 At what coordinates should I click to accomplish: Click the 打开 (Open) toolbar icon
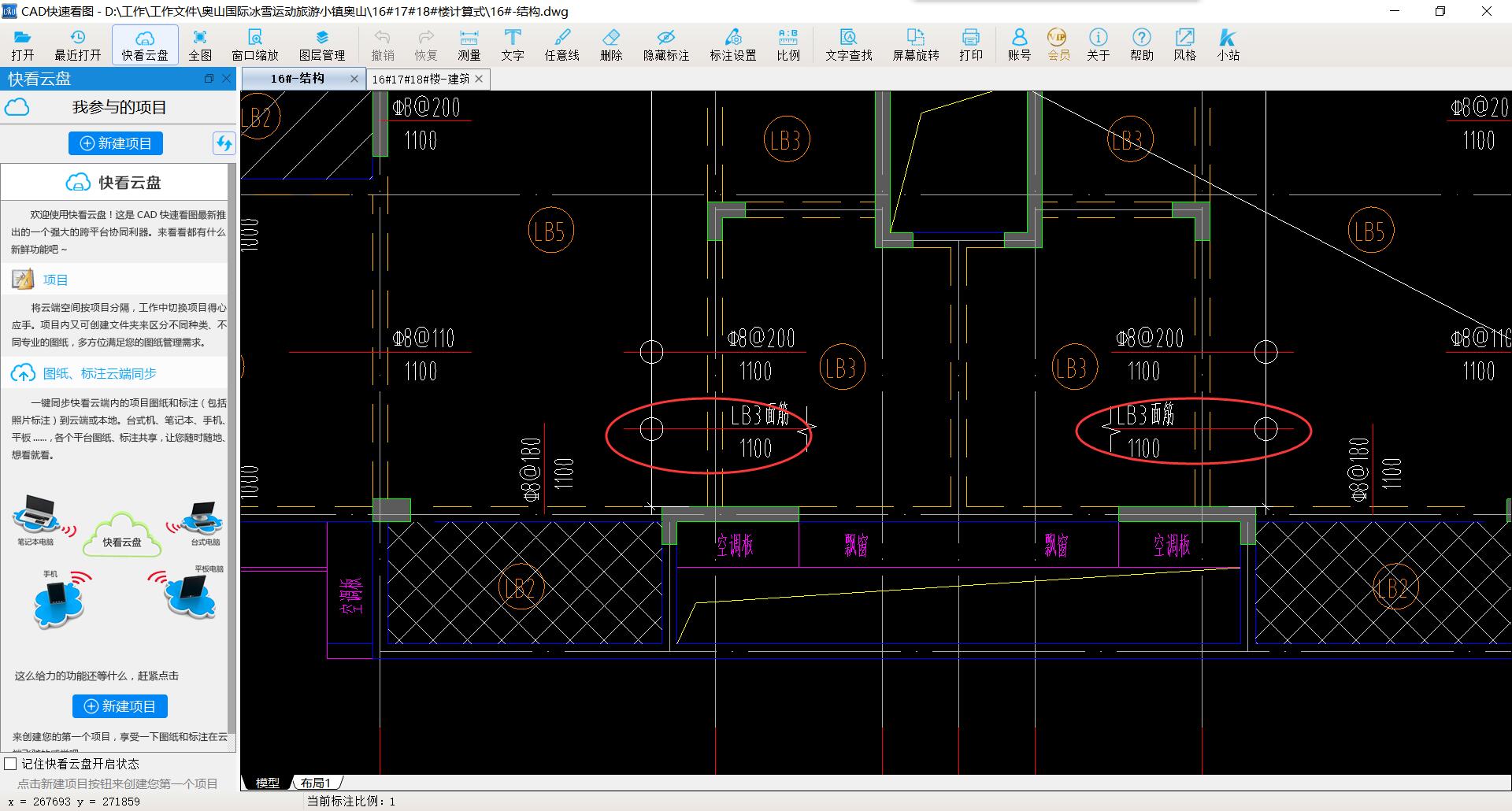[23, 45]
